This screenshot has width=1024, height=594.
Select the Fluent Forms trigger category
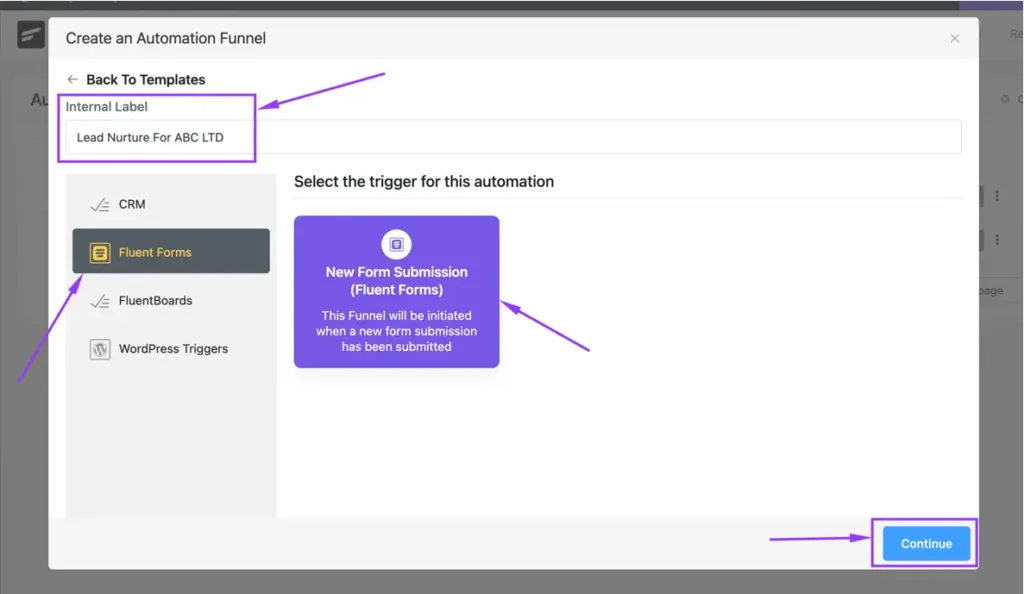pyautogui.click(x=171, y=251)
